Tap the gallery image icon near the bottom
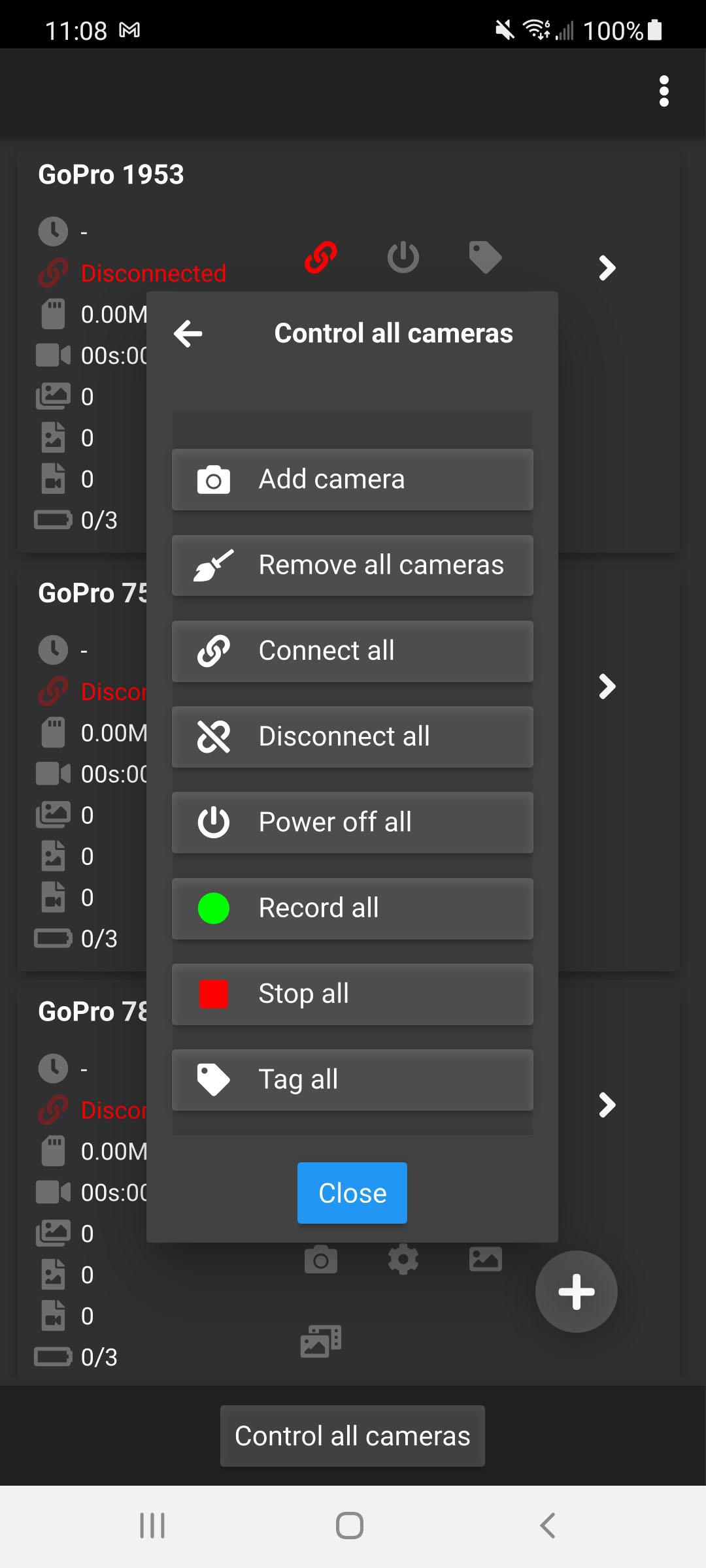This screenshot has height=1568, width=706. pyautogui.click(x=485, y=1259)
